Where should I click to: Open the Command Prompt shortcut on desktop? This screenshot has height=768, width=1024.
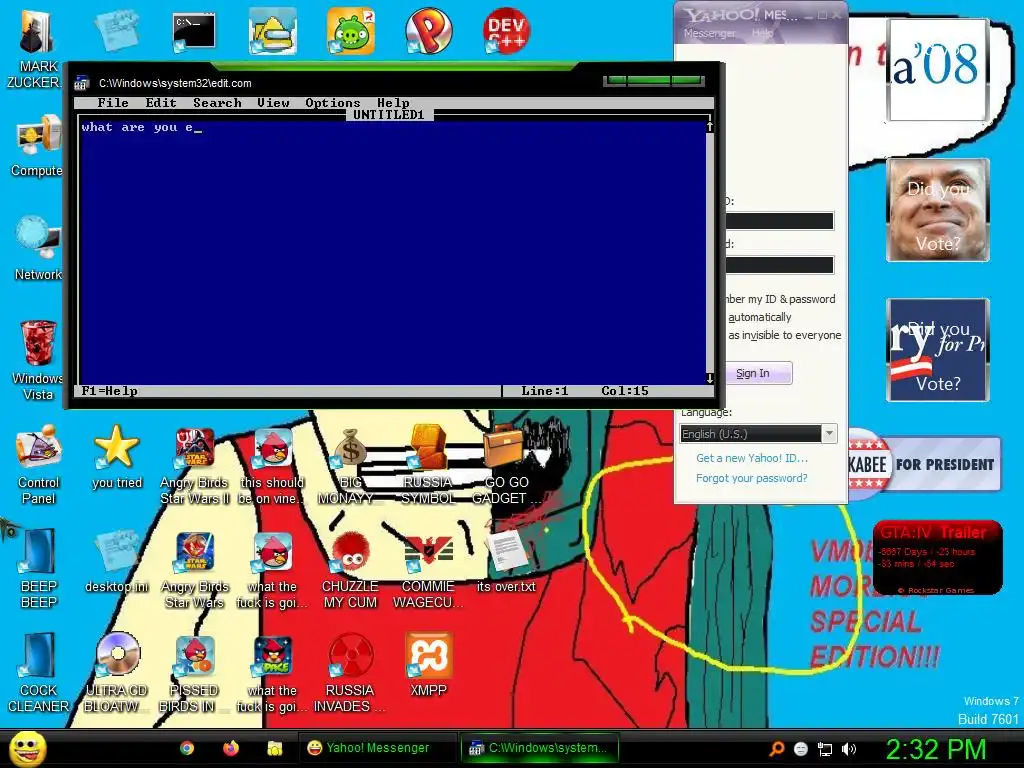click(194, 32)
